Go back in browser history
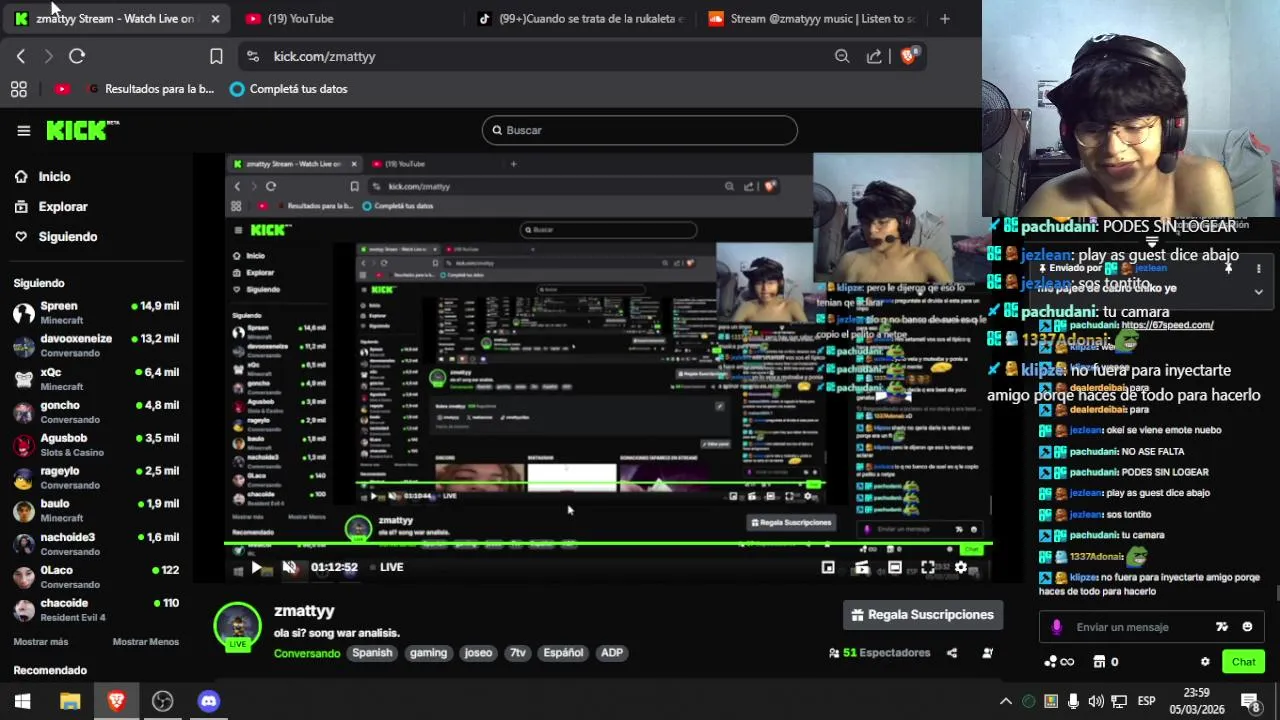The height and width of the screenshot is (720, 1280). 21,56
